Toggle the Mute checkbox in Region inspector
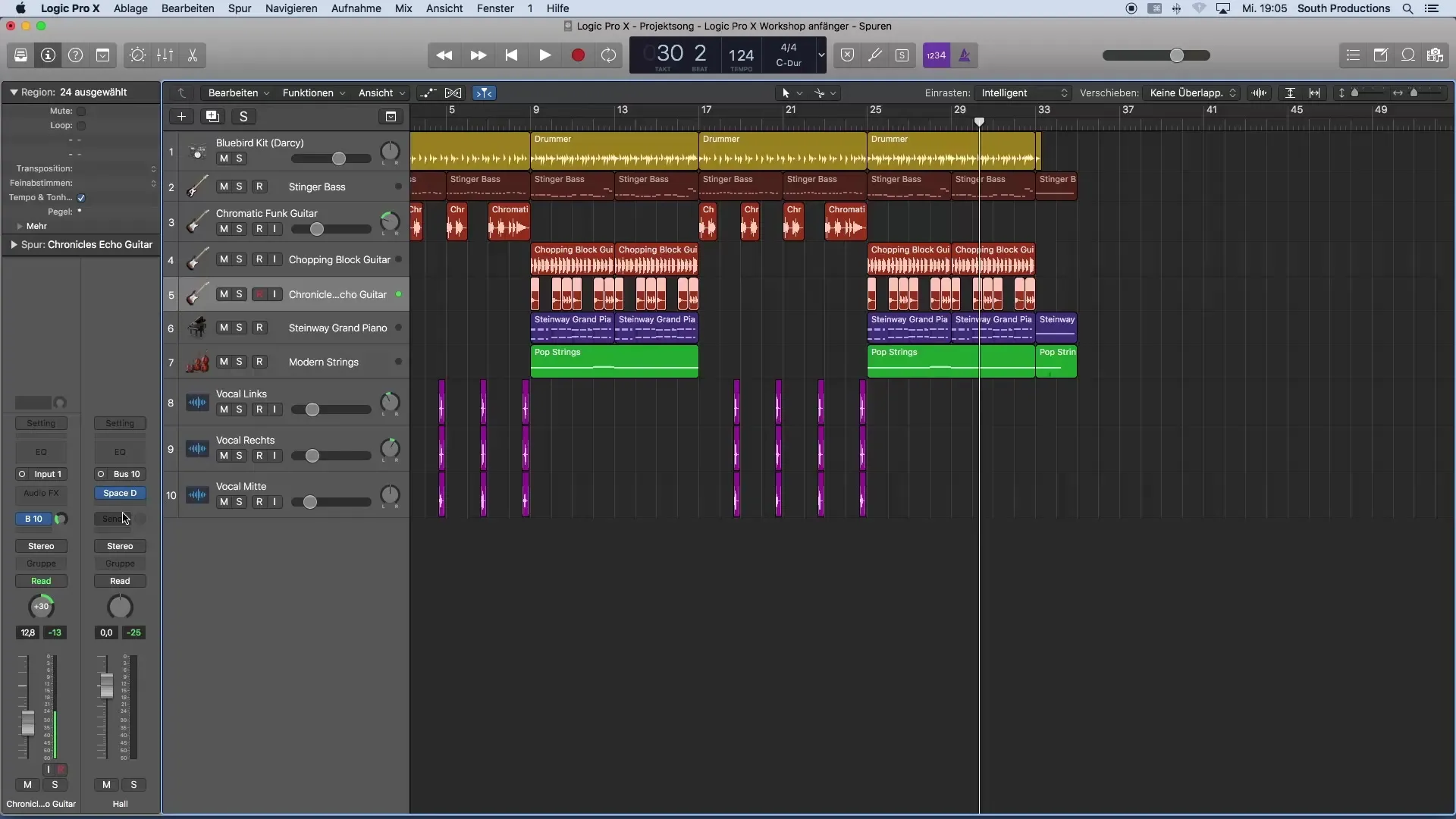1456x819 pixels. 81,111
